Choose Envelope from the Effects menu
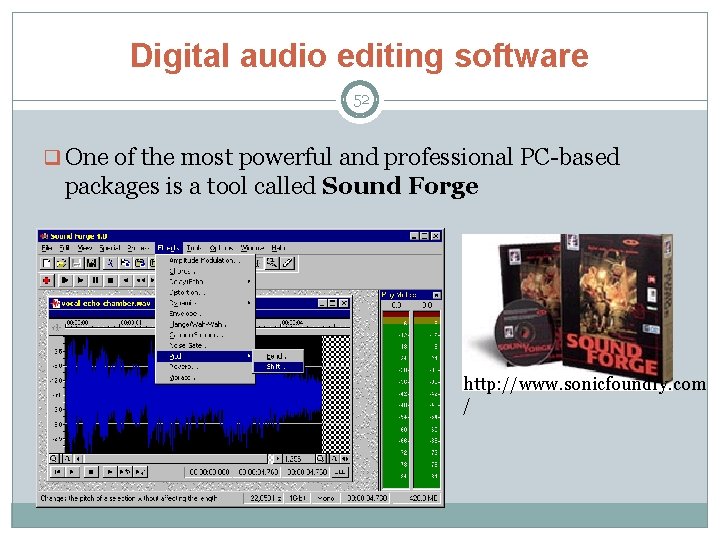 coord(205,314)
